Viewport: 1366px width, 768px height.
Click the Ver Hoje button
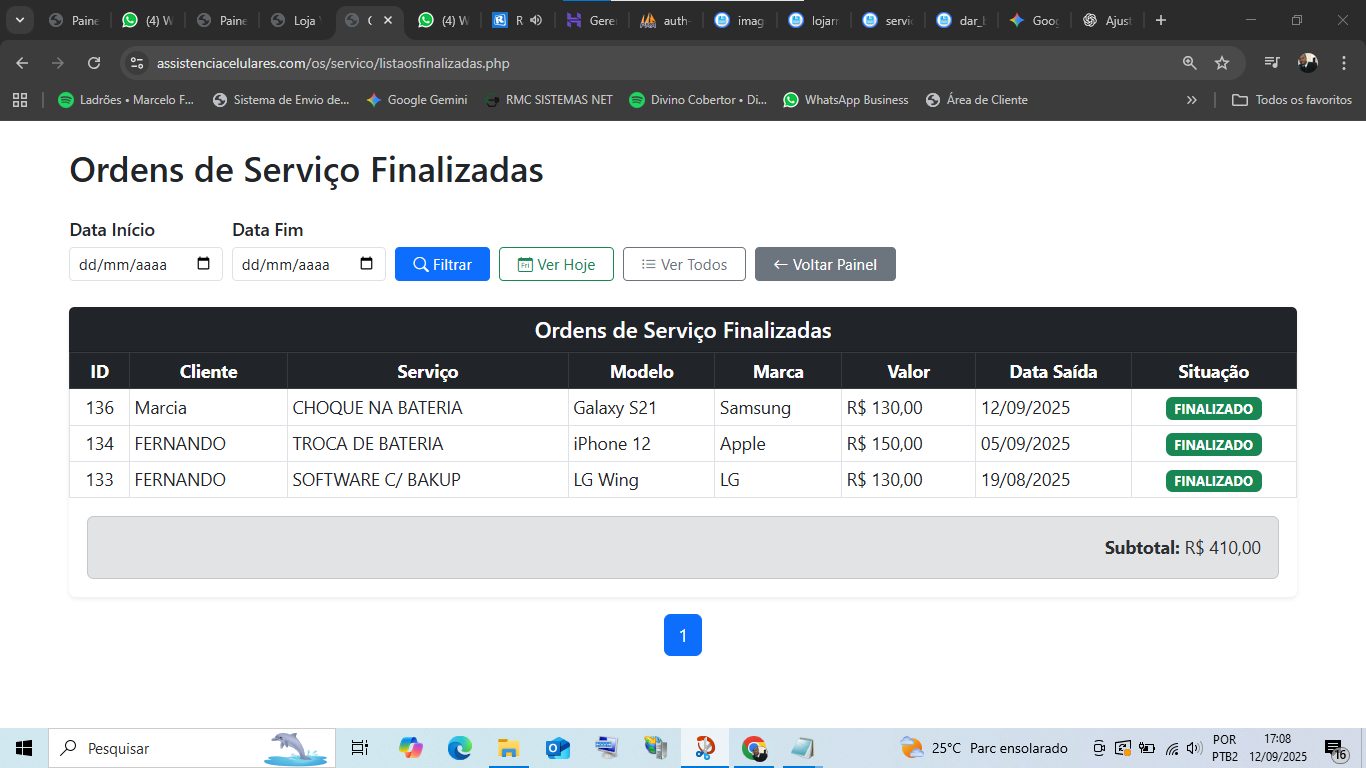[556, 264]
